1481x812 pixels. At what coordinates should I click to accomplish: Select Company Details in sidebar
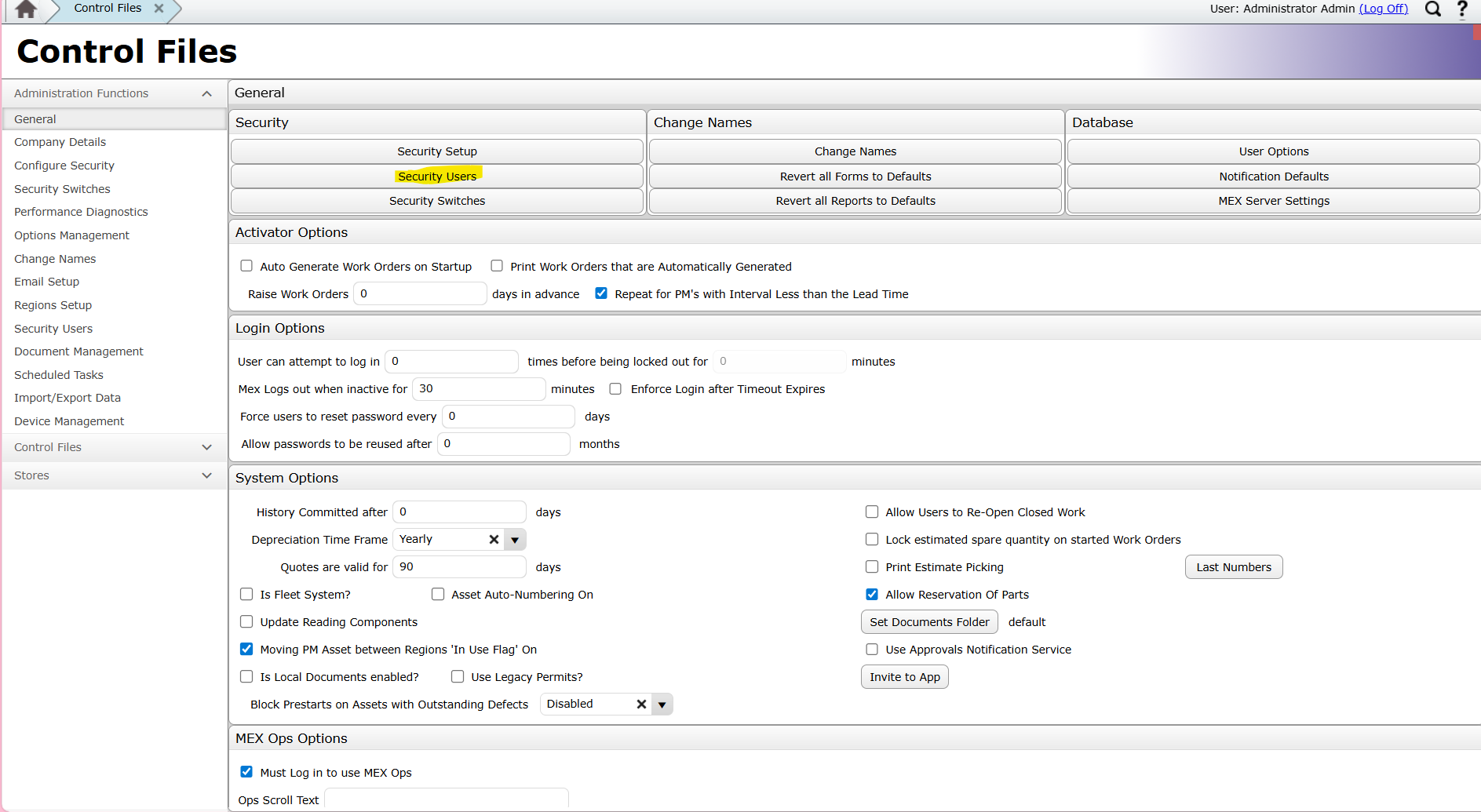coord(60,142)
